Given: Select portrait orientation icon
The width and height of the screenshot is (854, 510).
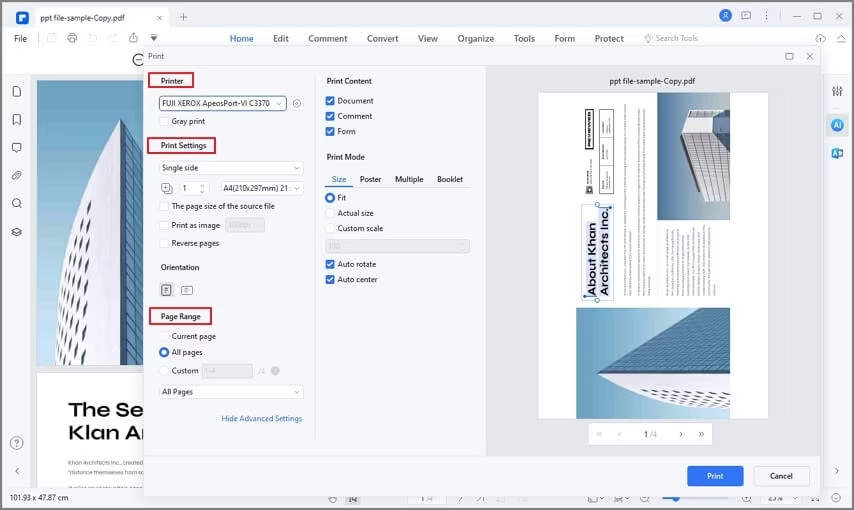Looking at the screenshot, I should coord(167,290).
